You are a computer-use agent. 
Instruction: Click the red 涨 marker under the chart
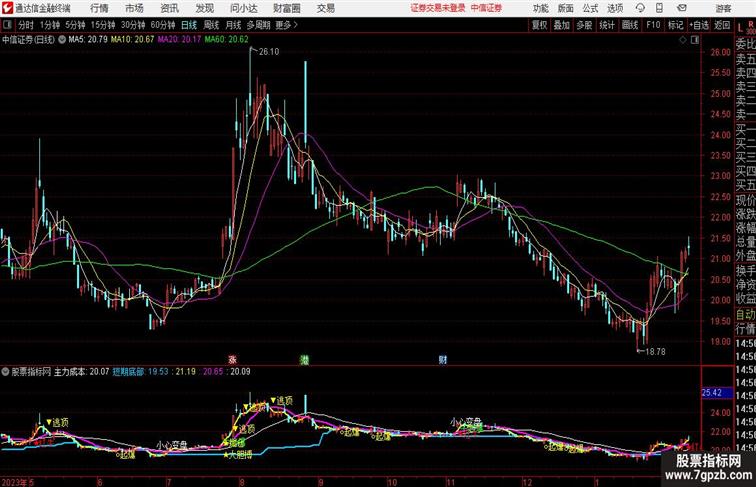[x=232, y=359]
